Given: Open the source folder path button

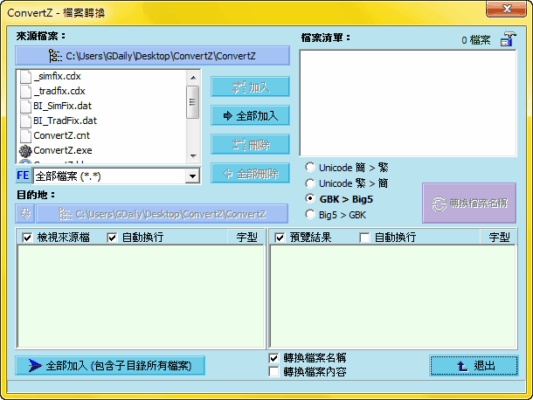Looking at the screenshot, I should (x=153, y=56).
